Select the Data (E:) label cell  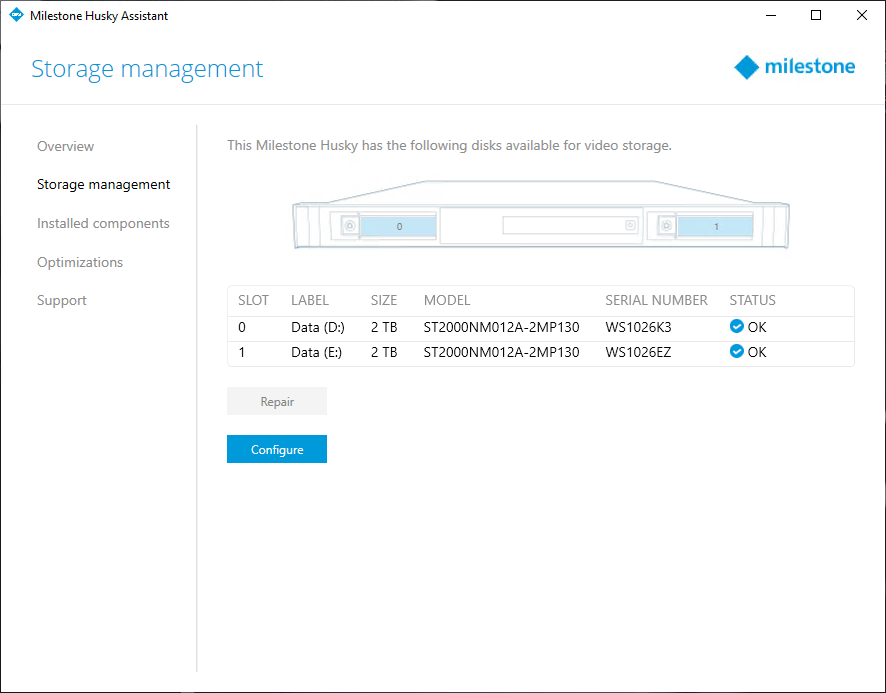coord(316,352)
